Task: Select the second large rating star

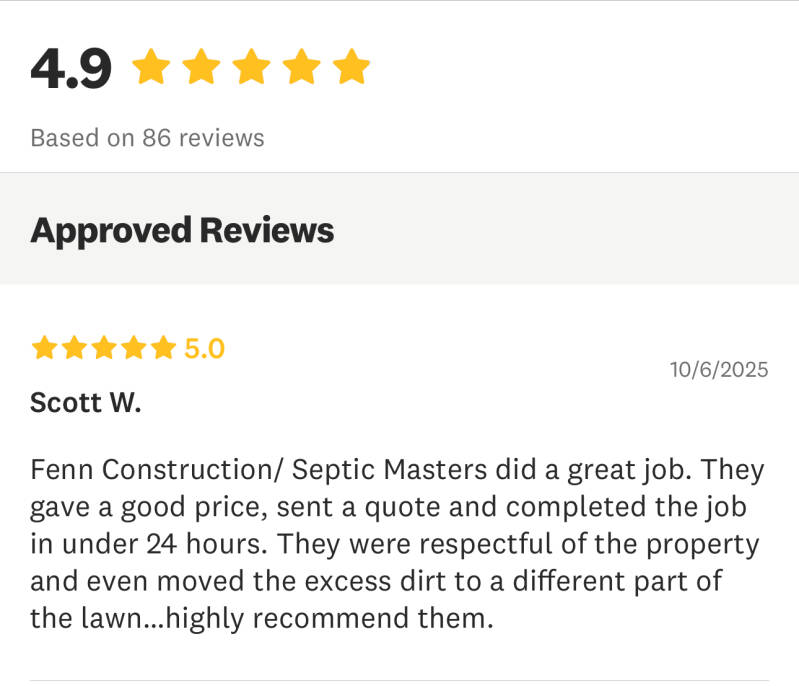Action: tap(201, 68)
